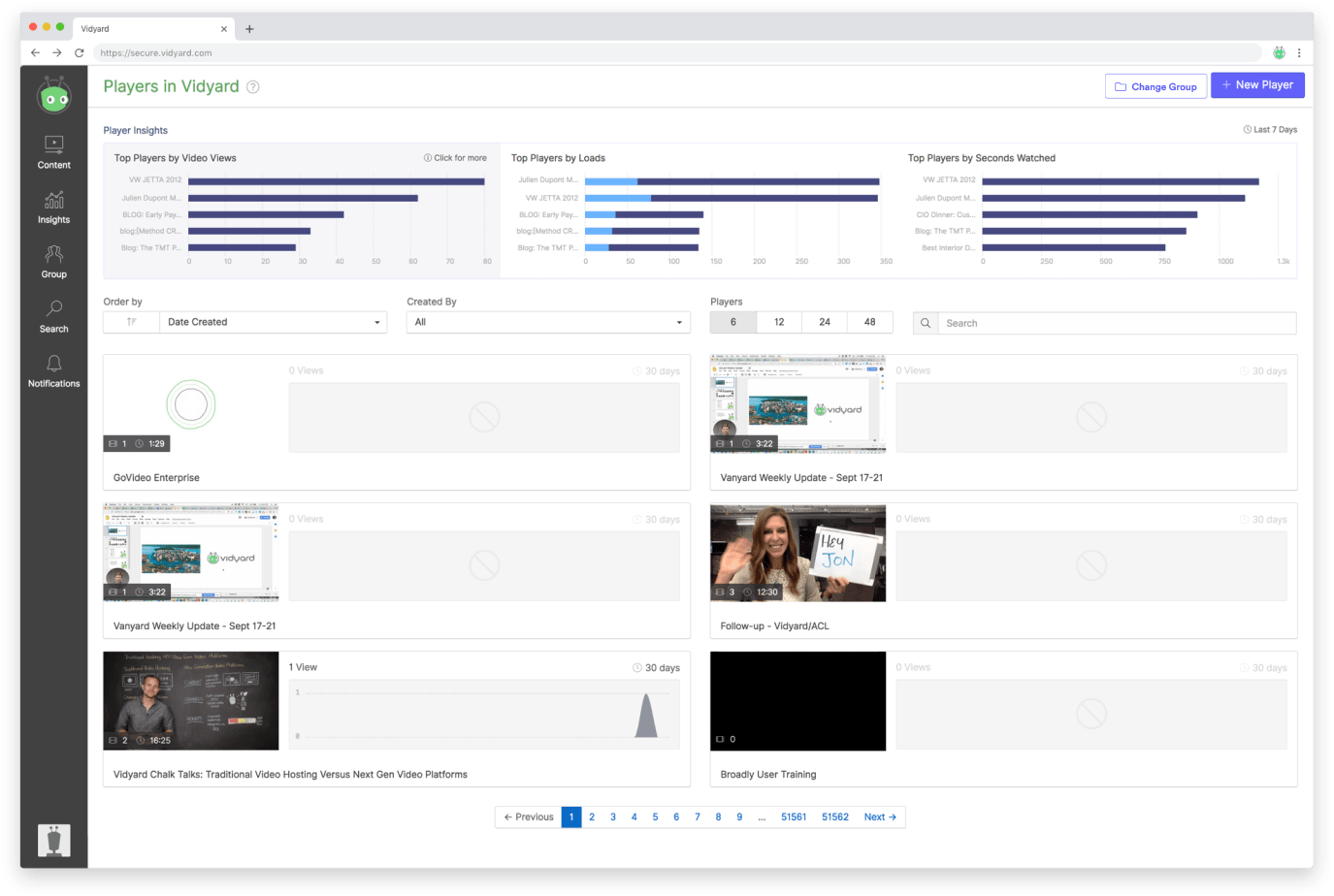Show 48 players per page
1334x896 pixels.
(870, 322)
